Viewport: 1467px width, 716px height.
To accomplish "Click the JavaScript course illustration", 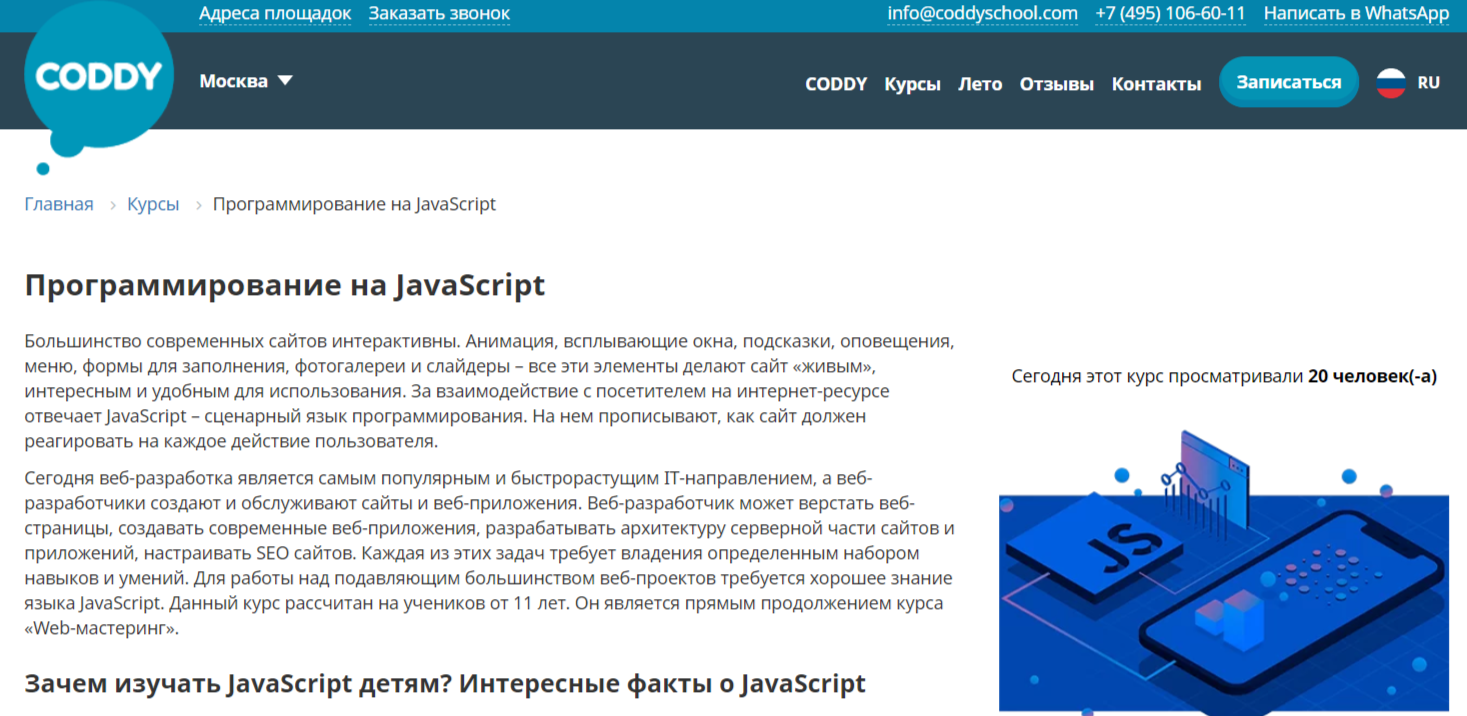I will pyautogui.click(x=1224, y=570).
